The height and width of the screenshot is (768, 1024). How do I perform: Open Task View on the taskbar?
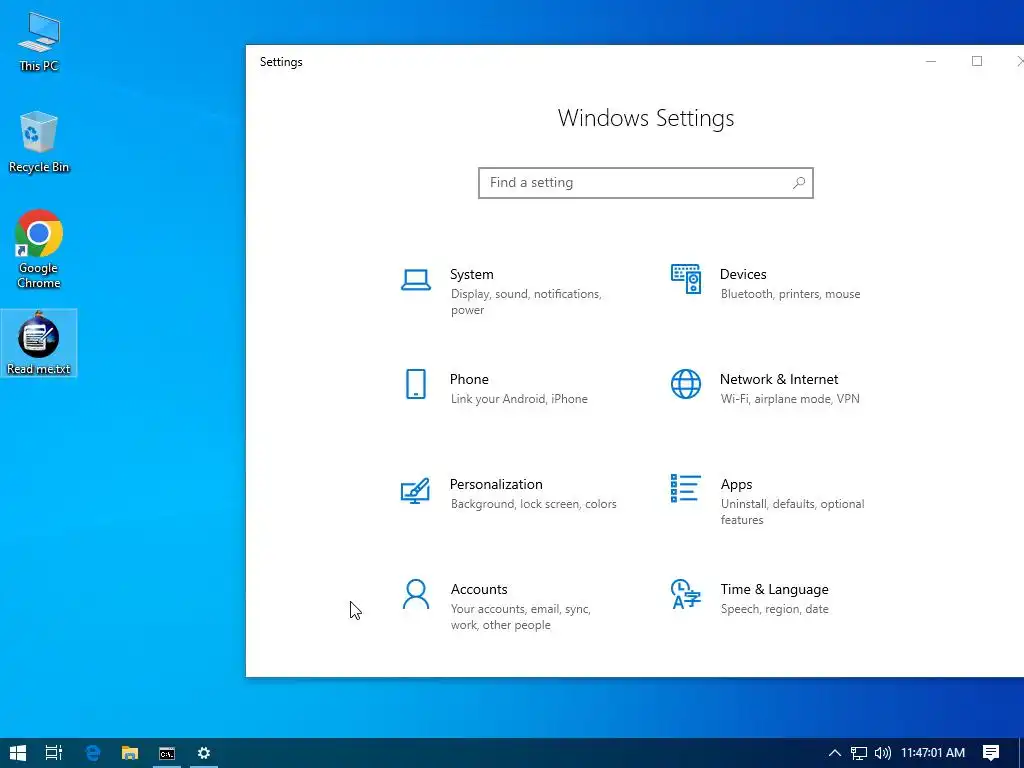[54, 753]
